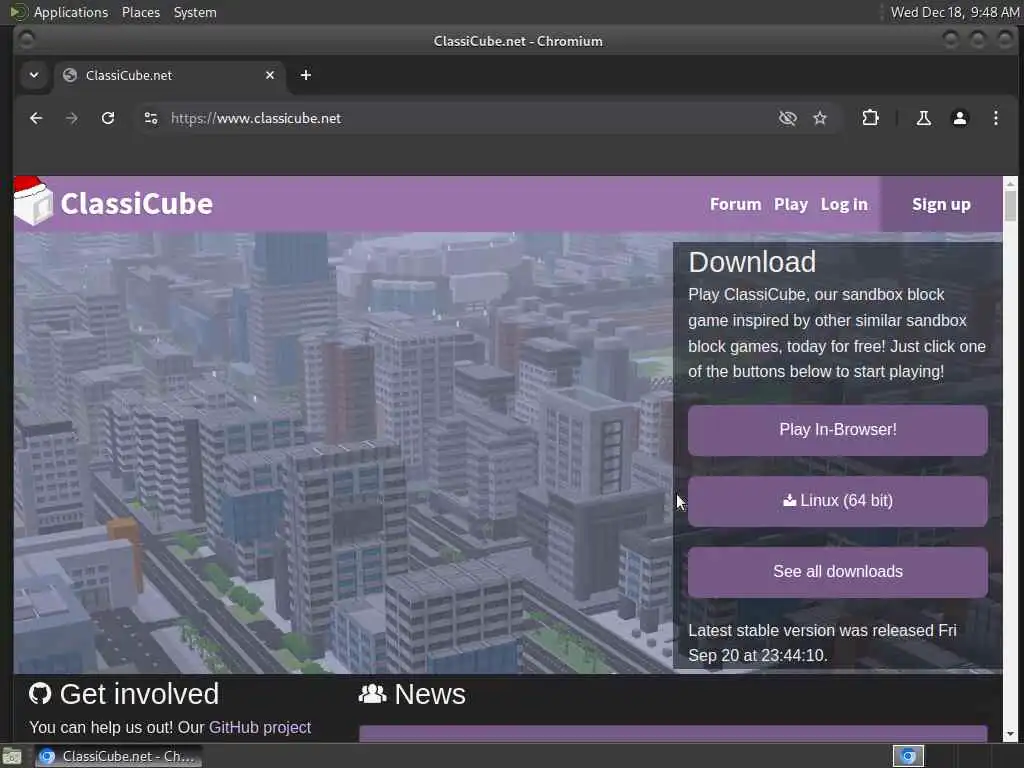Screen dimensions: 1024x768
Task: Click the Download heading
Action: [752, 262]
